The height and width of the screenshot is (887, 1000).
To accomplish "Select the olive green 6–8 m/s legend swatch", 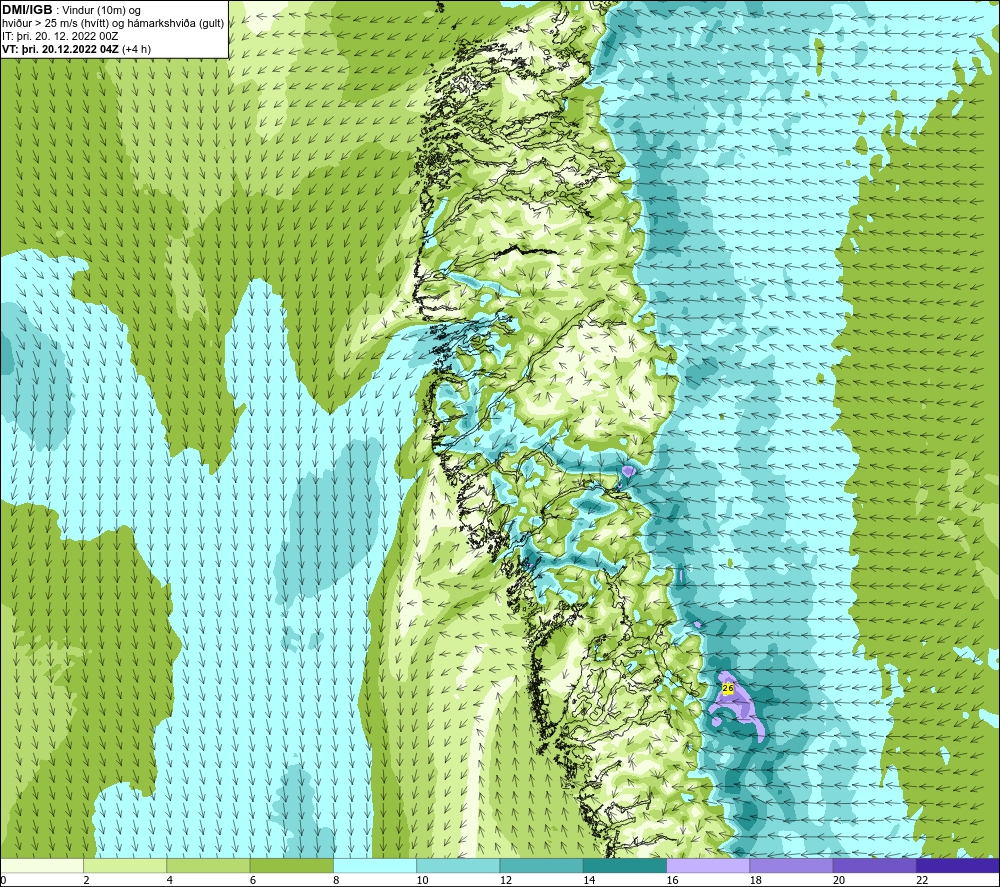I will coord(291,865).
